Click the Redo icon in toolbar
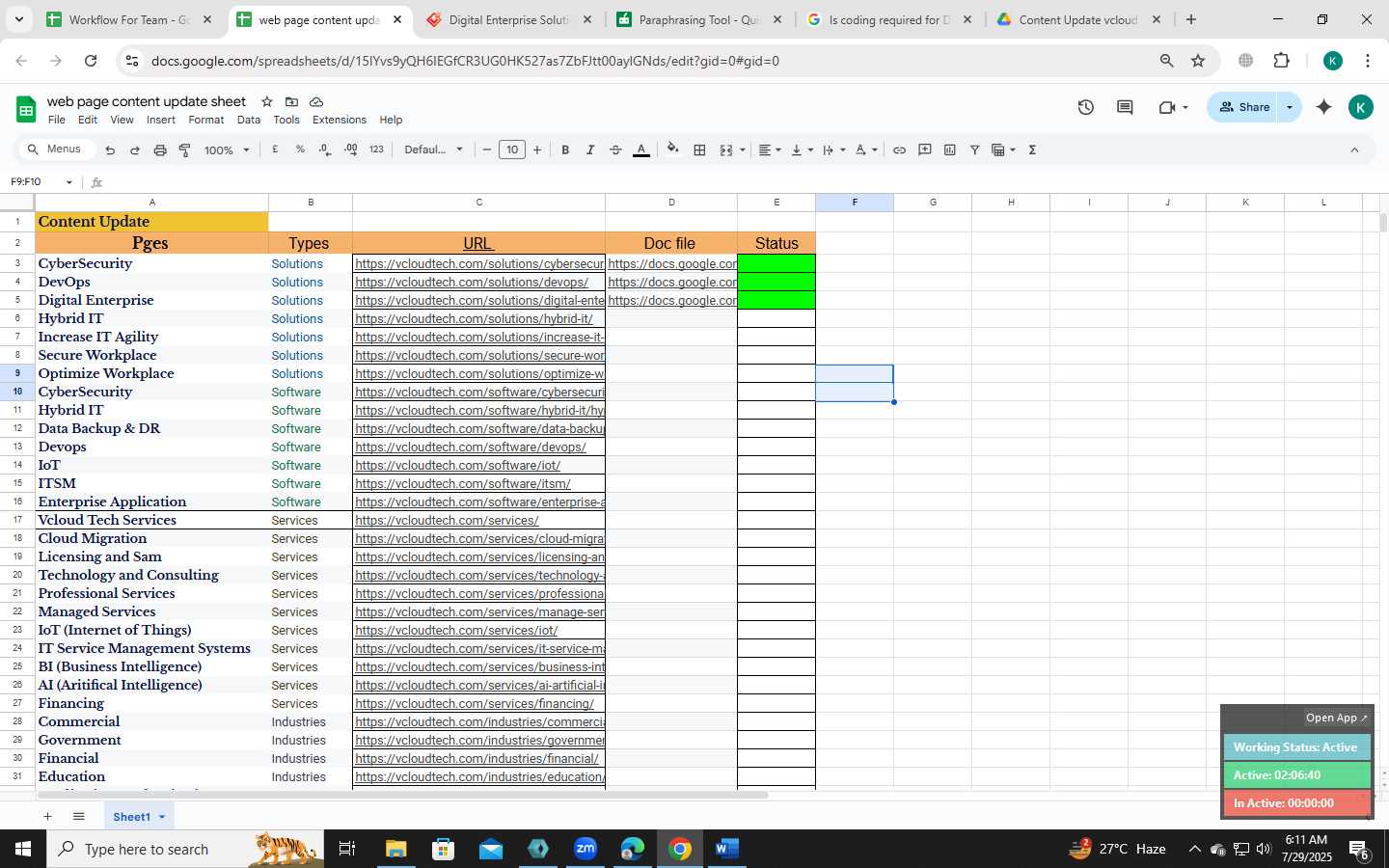The image size is (1389, 868). (135, 150)
